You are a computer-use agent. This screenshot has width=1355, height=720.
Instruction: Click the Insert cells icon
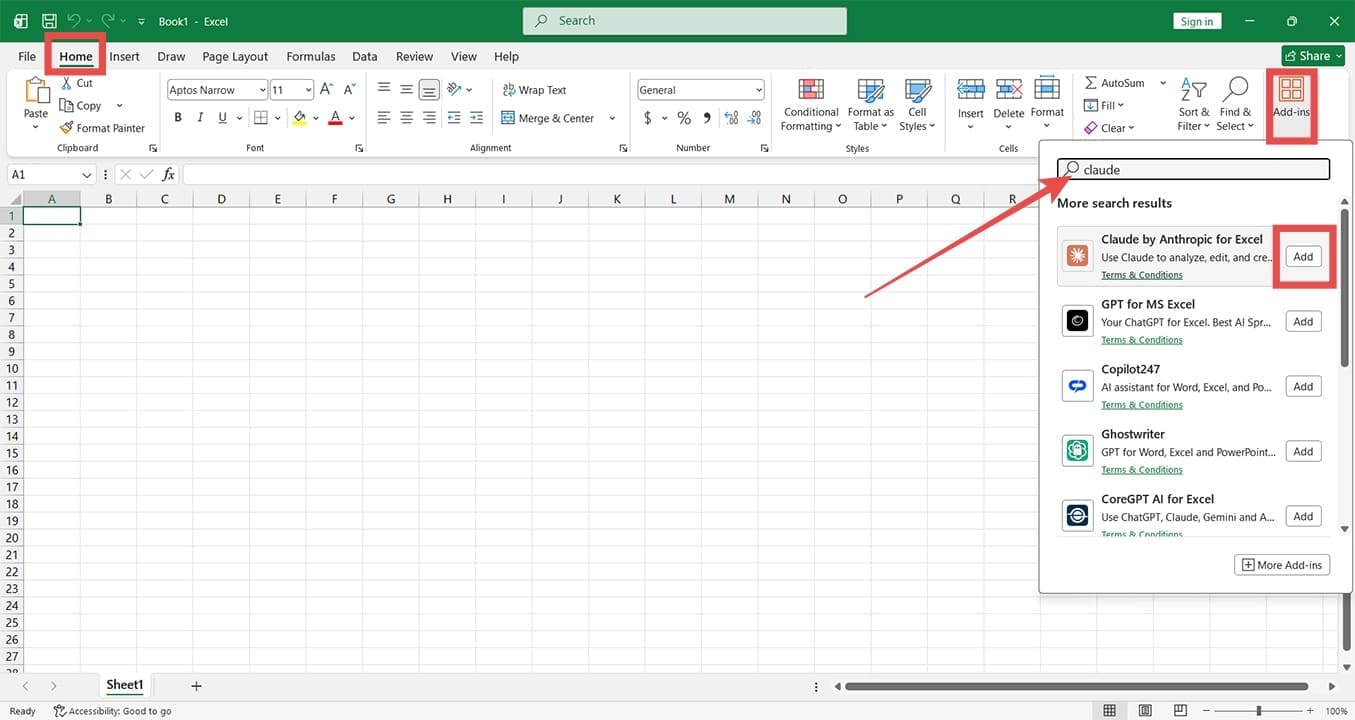970,91
